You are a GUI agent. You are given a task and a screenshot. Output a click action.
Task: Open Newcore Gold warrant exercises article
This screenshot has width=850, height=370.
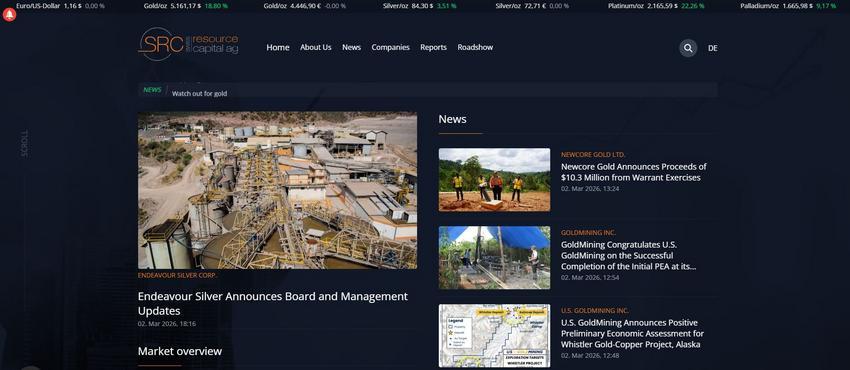[634, 172]
